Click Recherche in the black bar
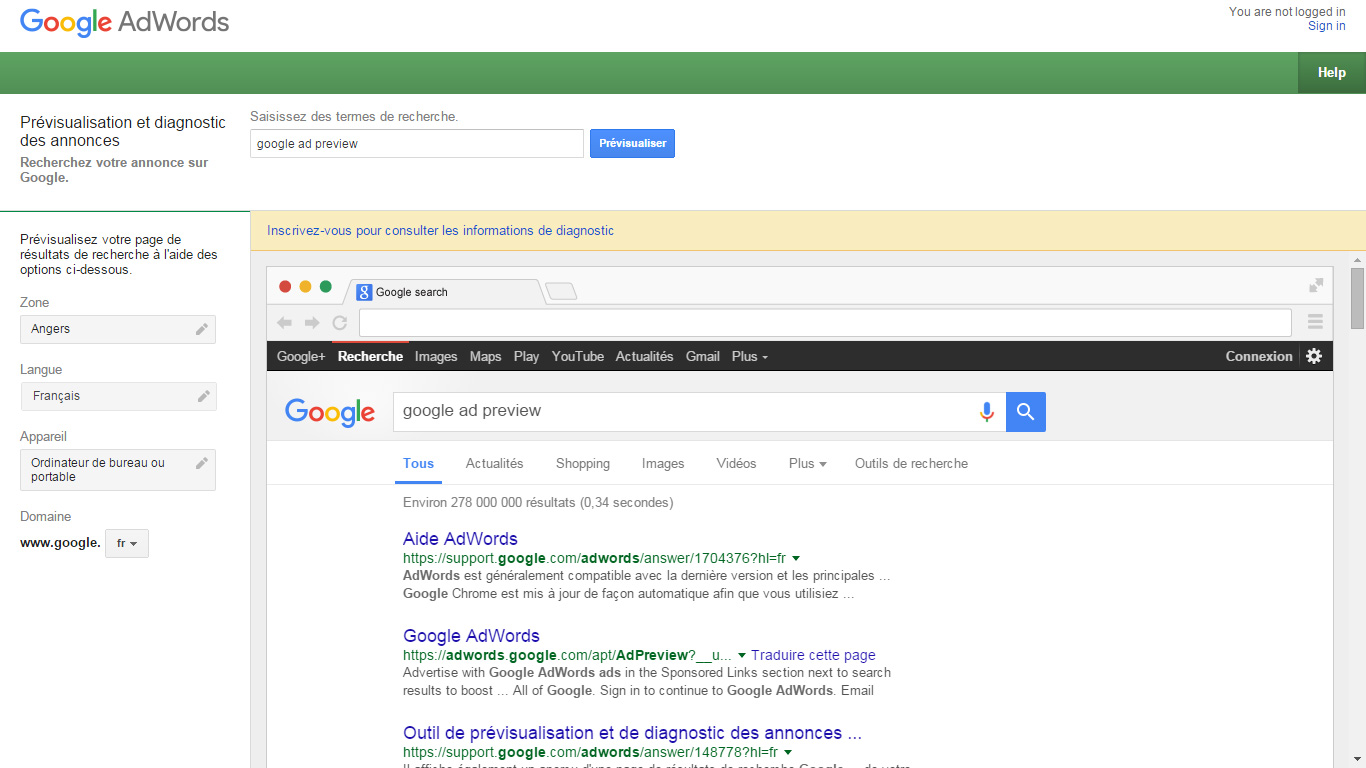Viewport: 1366px width, 768px height. [x=370, y=356]
